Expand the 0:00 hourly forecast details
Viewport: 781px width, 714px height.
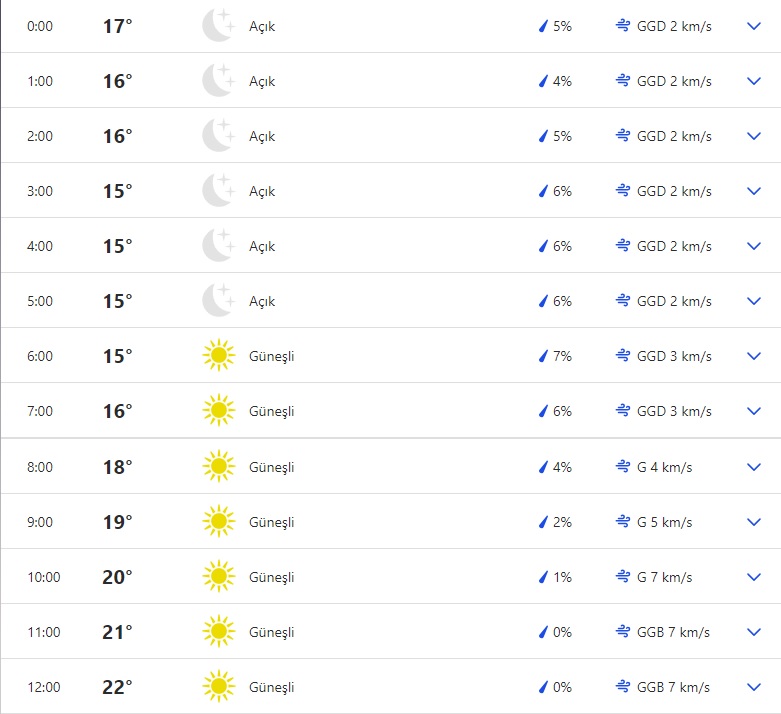click(754, 26)
